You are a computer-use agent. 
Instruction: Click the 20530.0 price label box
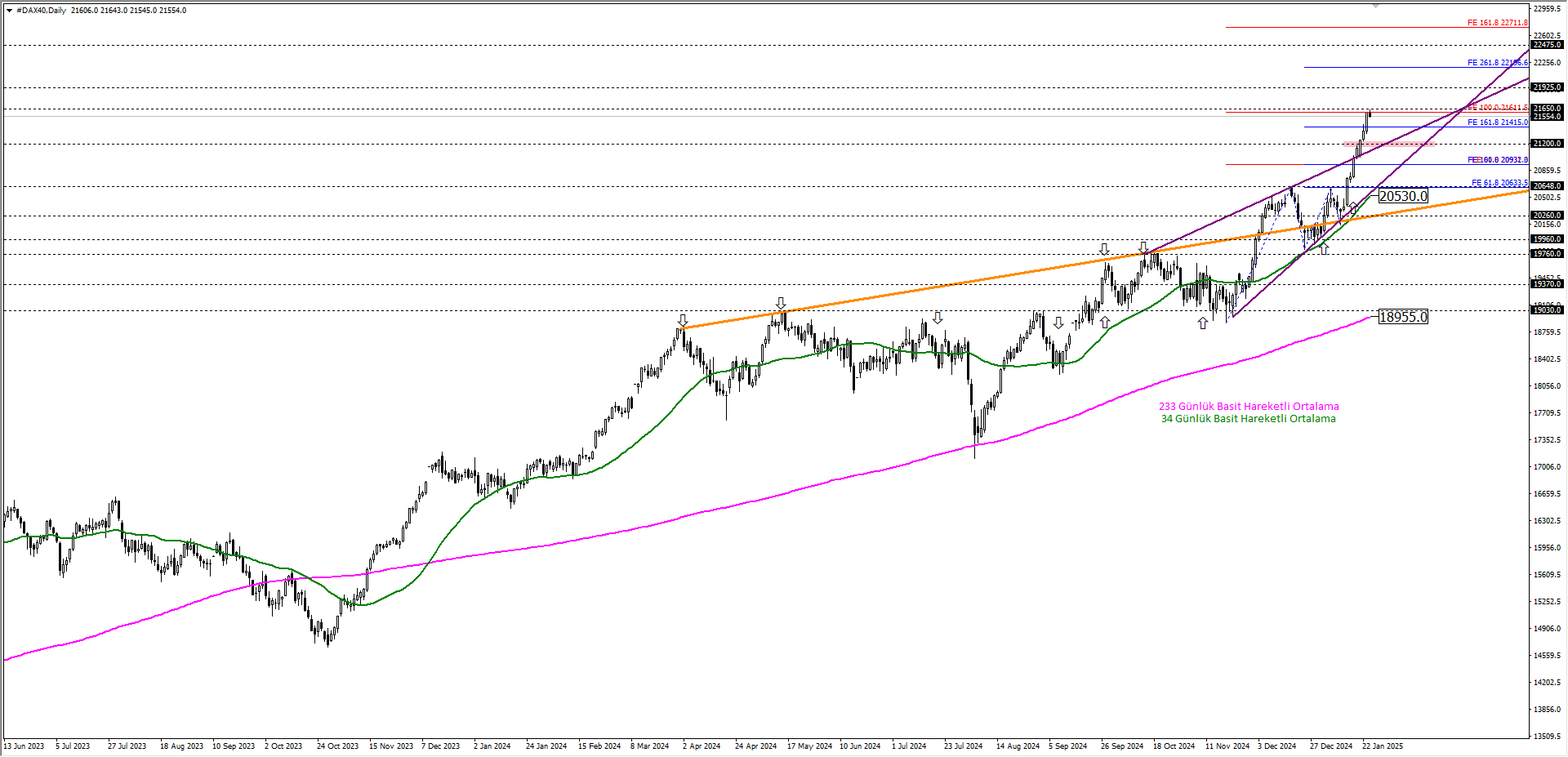click(x=1403, y=196)
